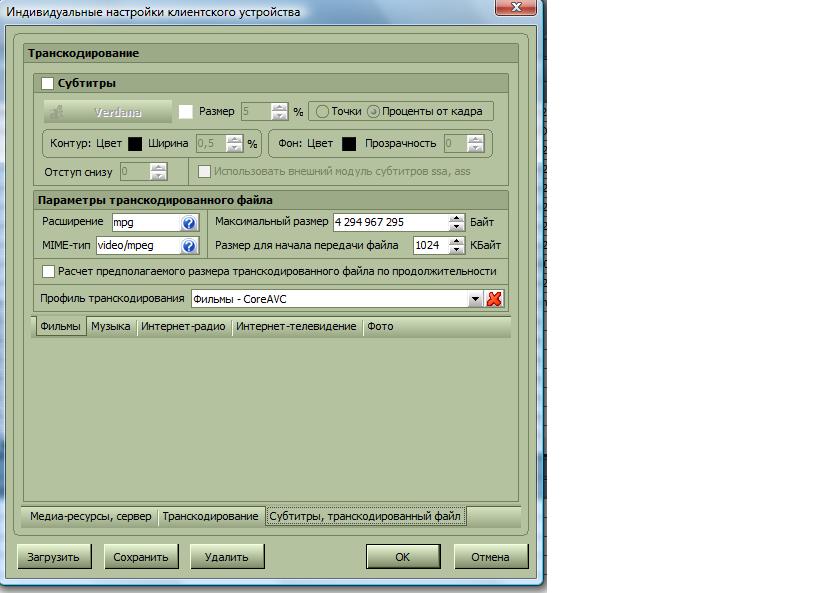The image size is (840, 593).
Task: Switch to the Музыка tab
Action: click(x=110, y=326)
